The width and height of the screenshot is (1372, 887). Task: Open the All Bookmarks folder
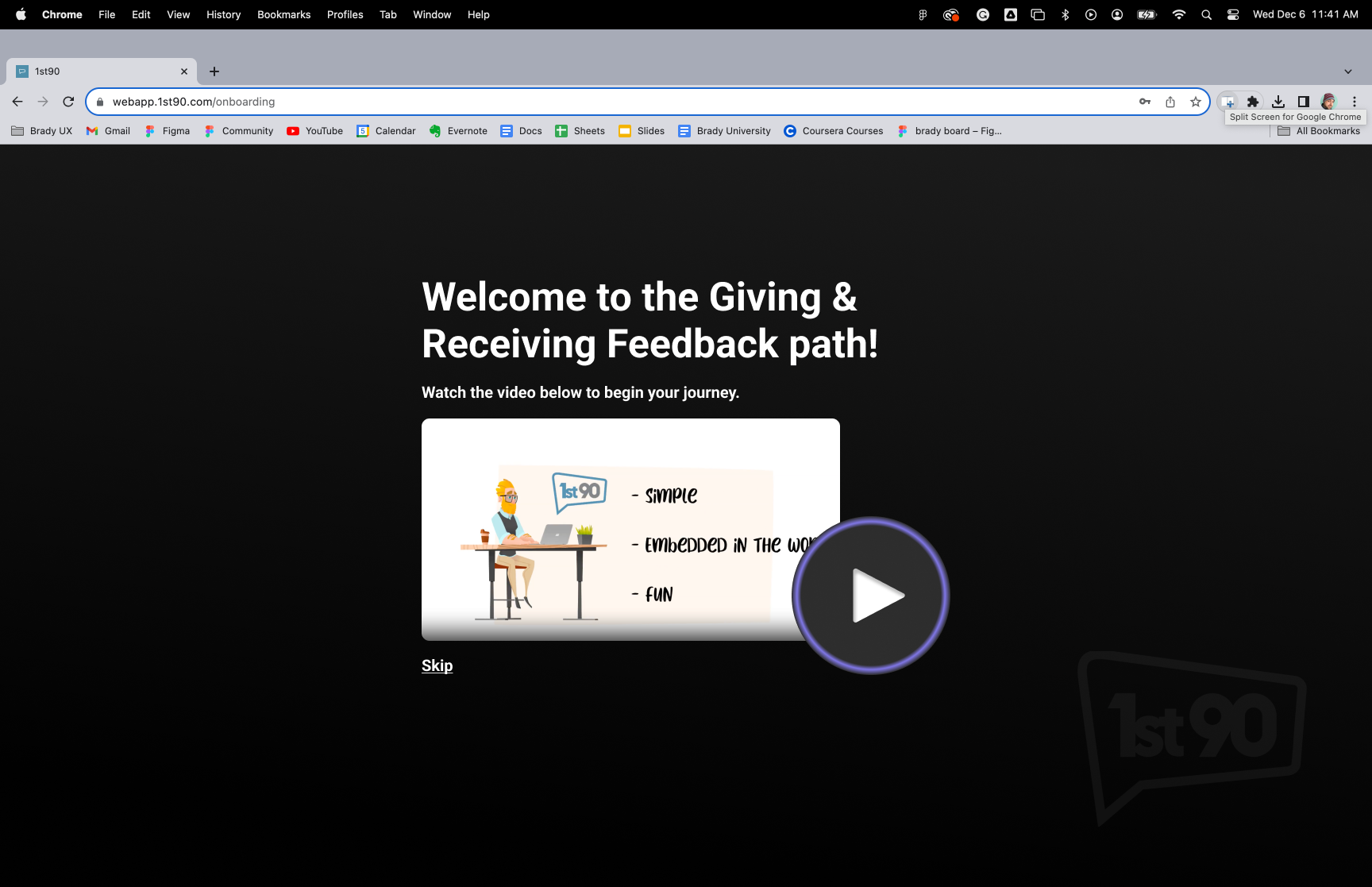1319,131
